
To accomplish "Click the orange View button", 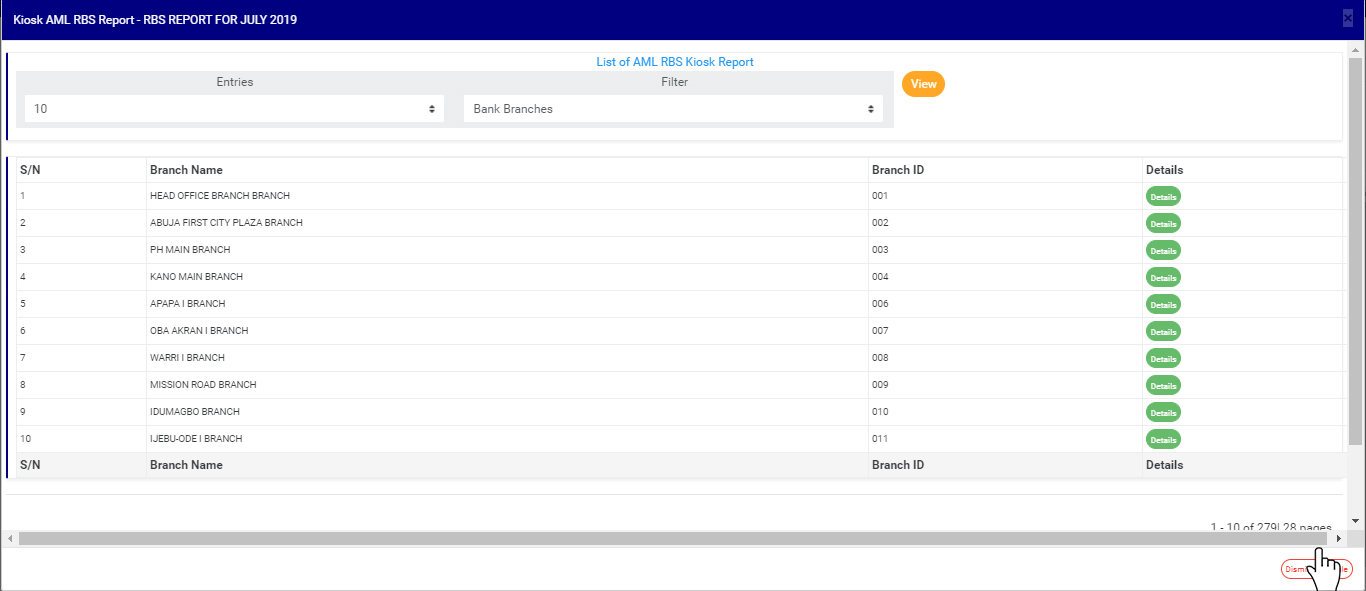I will click(x=923, y=84).
